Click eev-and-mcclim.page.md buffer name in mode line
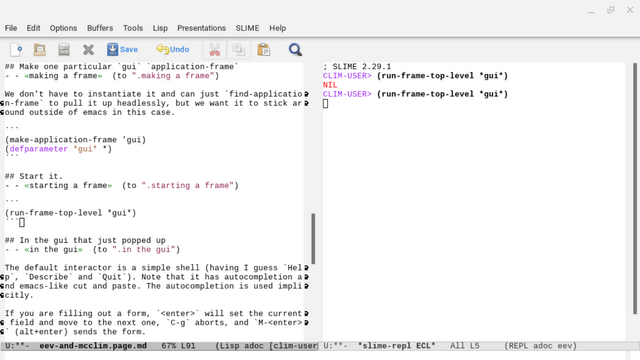The height and width of the screenshot is (360, 640). tap(93, 346)
